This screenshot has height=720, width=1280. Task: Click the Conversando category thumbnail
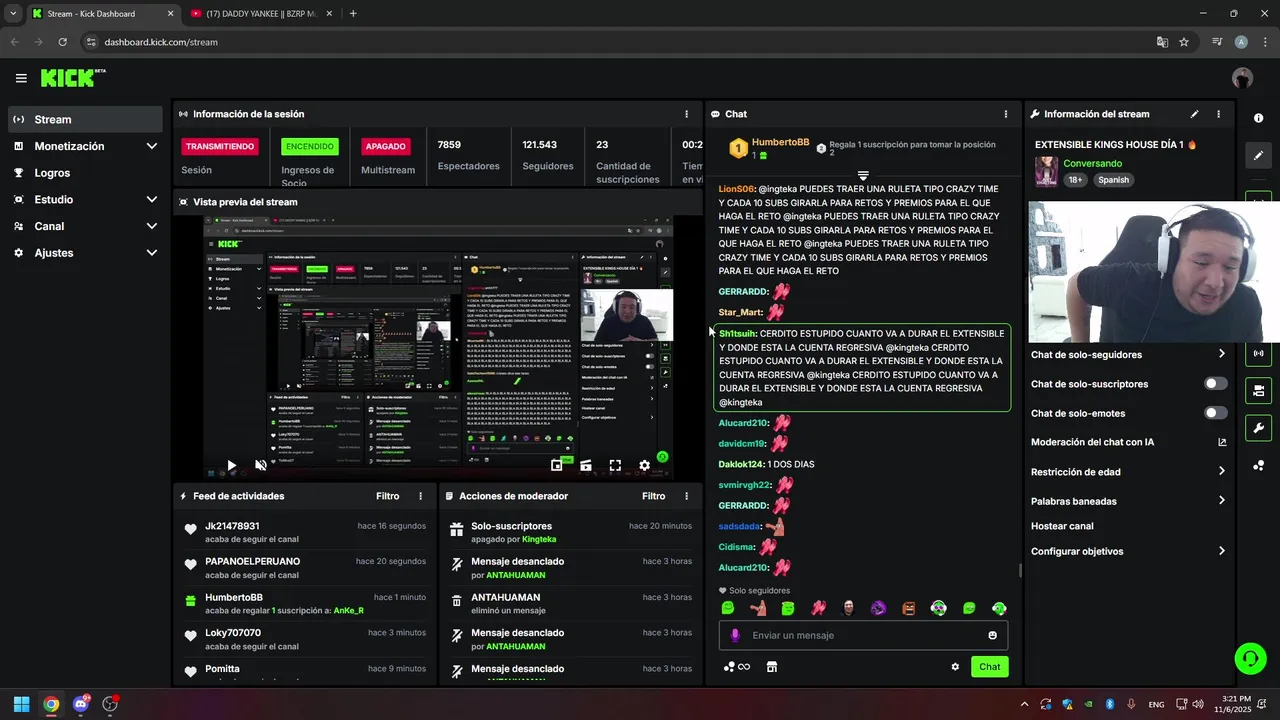pyautogui.click(x=1046, y=171)
